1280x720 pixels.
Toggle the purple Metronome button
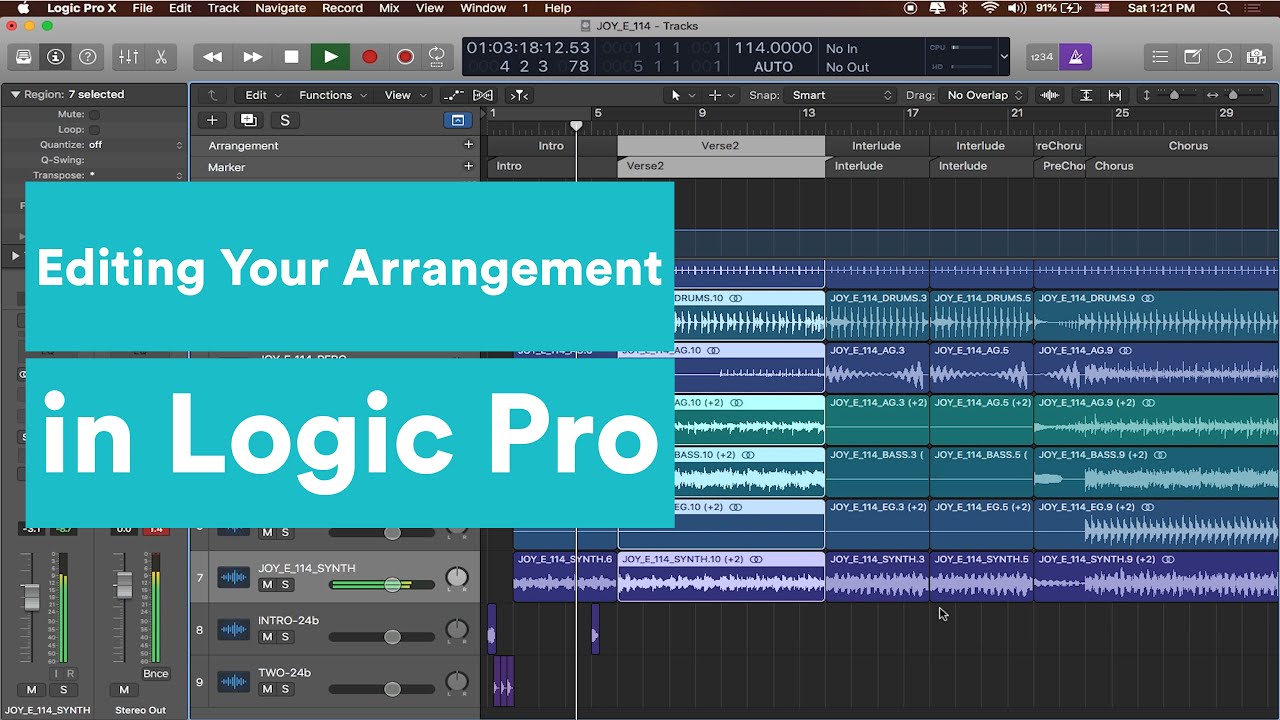[1075, 57]
